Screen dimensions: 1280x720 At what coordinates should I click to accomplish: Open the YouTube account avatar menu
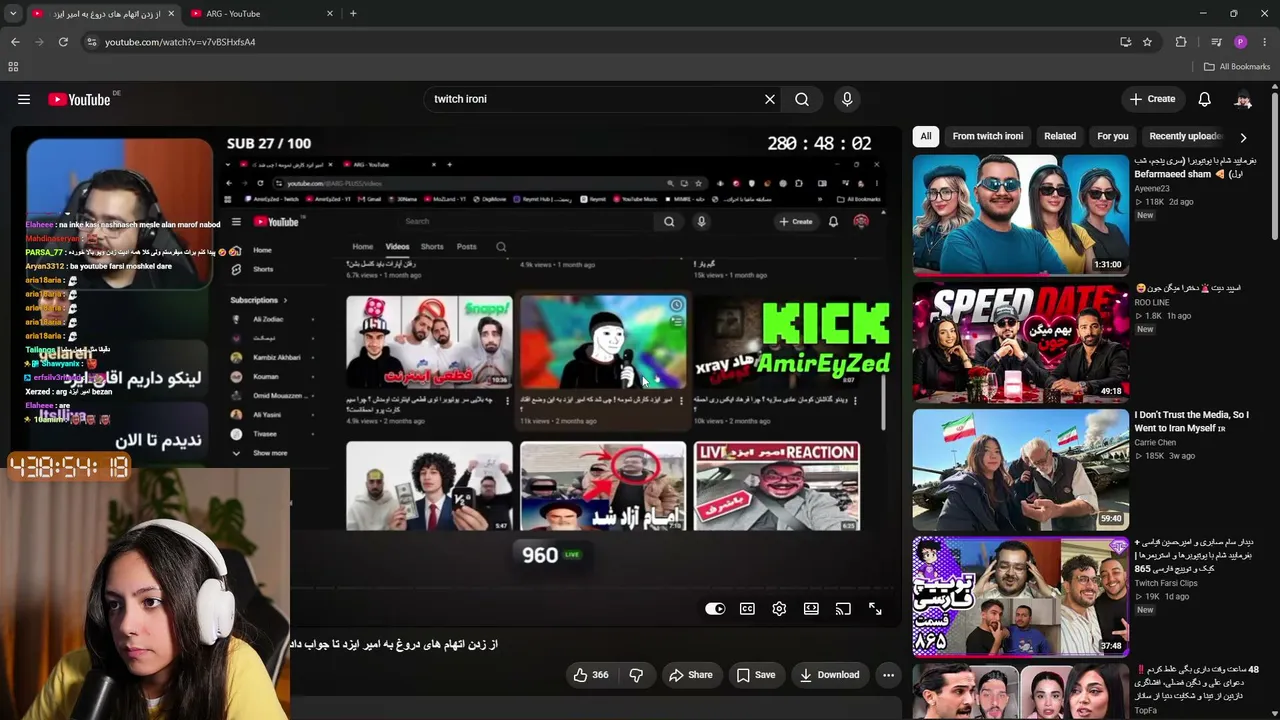(1243, 99)
